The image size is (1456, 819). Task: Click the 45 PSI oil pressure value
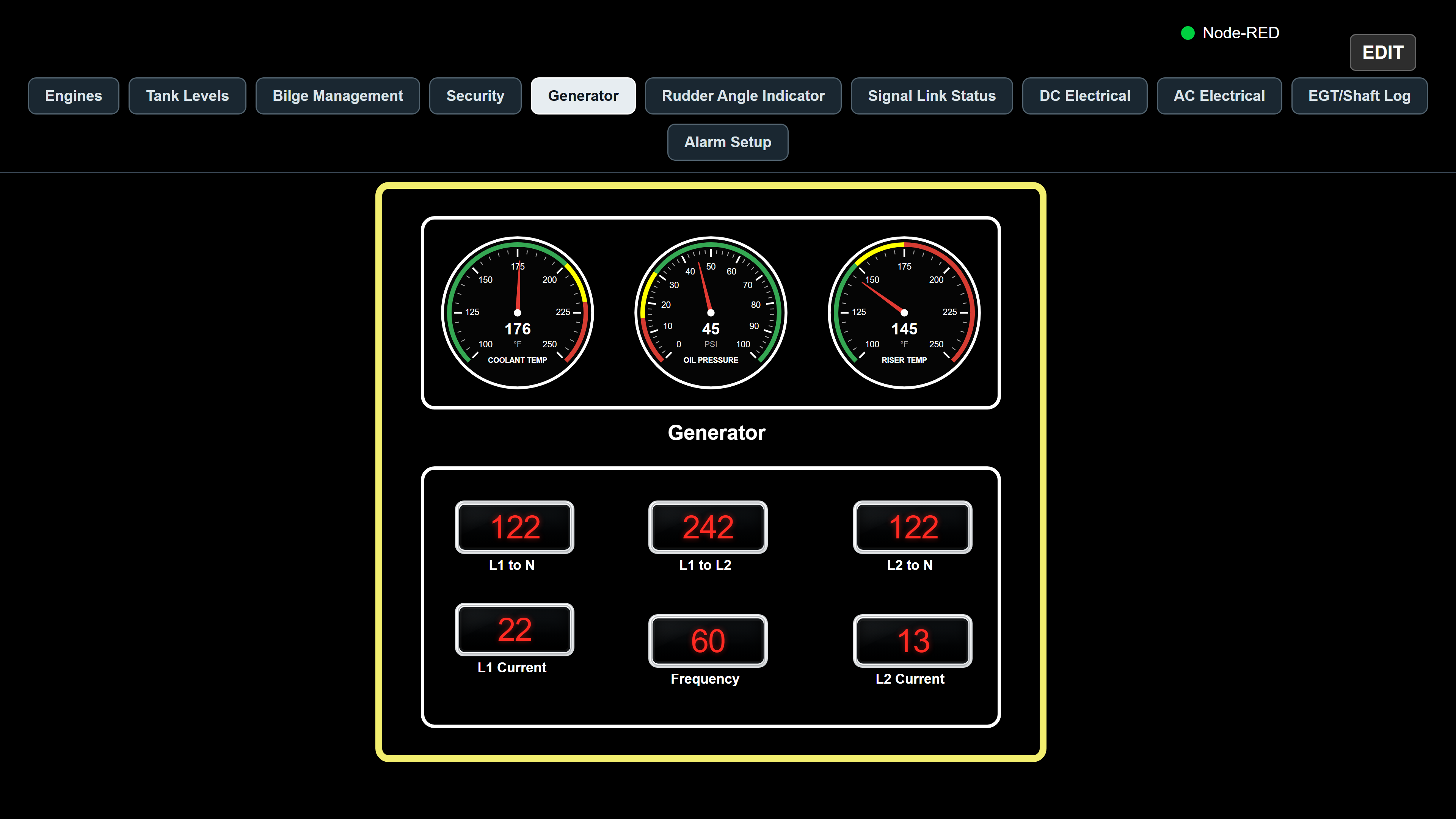[x=711, y=329]
